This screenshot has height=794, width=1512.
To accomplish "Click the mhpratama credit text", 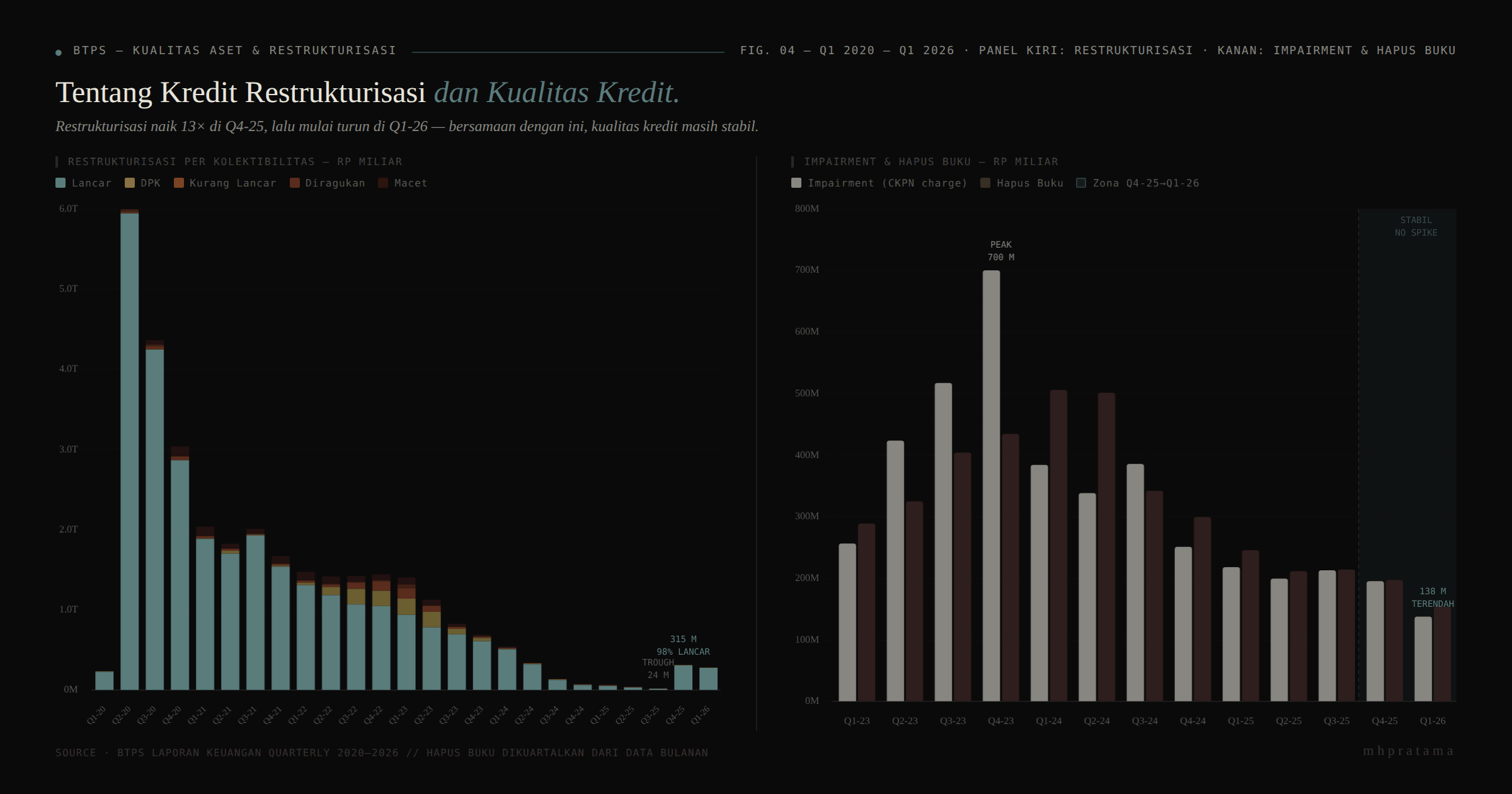I will point(1409,751).
